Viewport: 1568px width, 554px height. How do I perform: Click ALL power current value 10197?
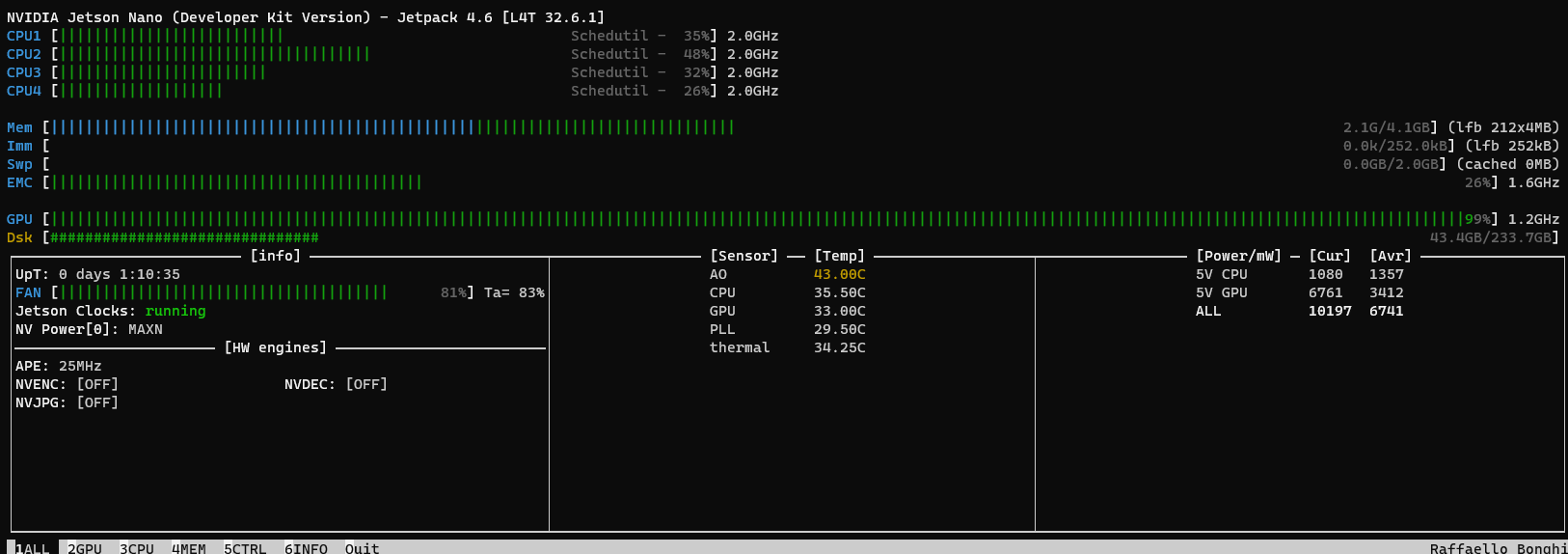pos(1330,311)
